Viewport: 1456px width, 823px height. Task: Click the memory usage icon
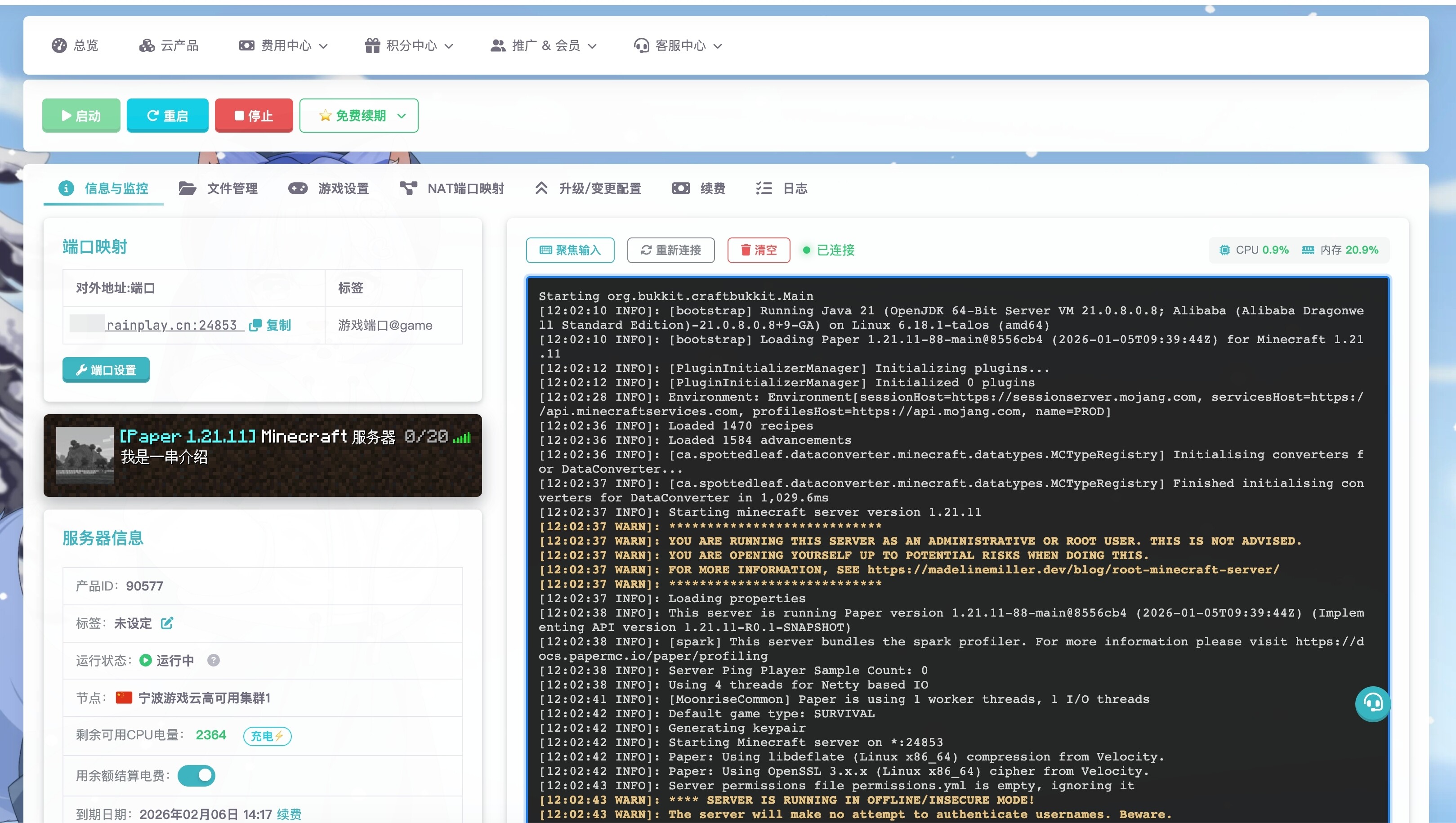pos(1308,250)
